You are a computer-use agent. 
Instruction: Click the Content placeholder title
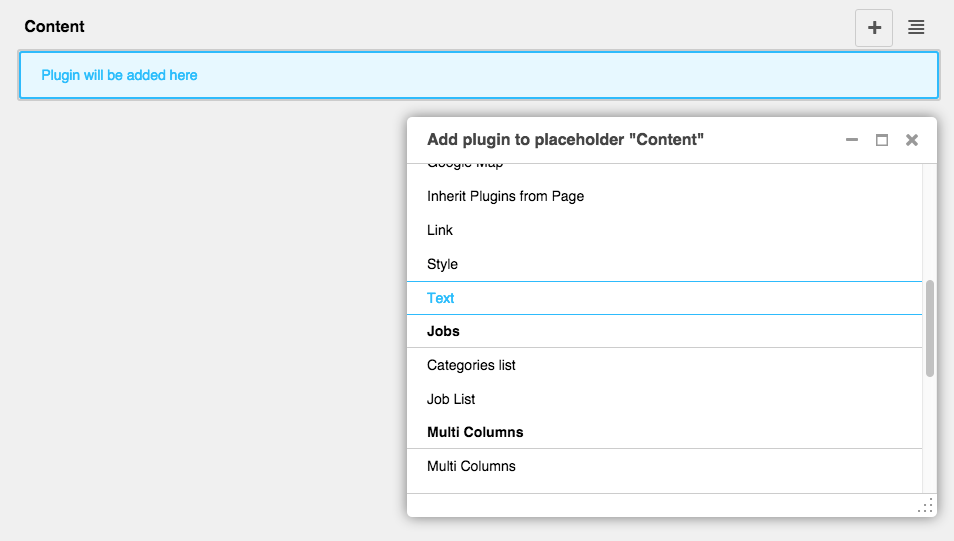[x=55, y=27]
